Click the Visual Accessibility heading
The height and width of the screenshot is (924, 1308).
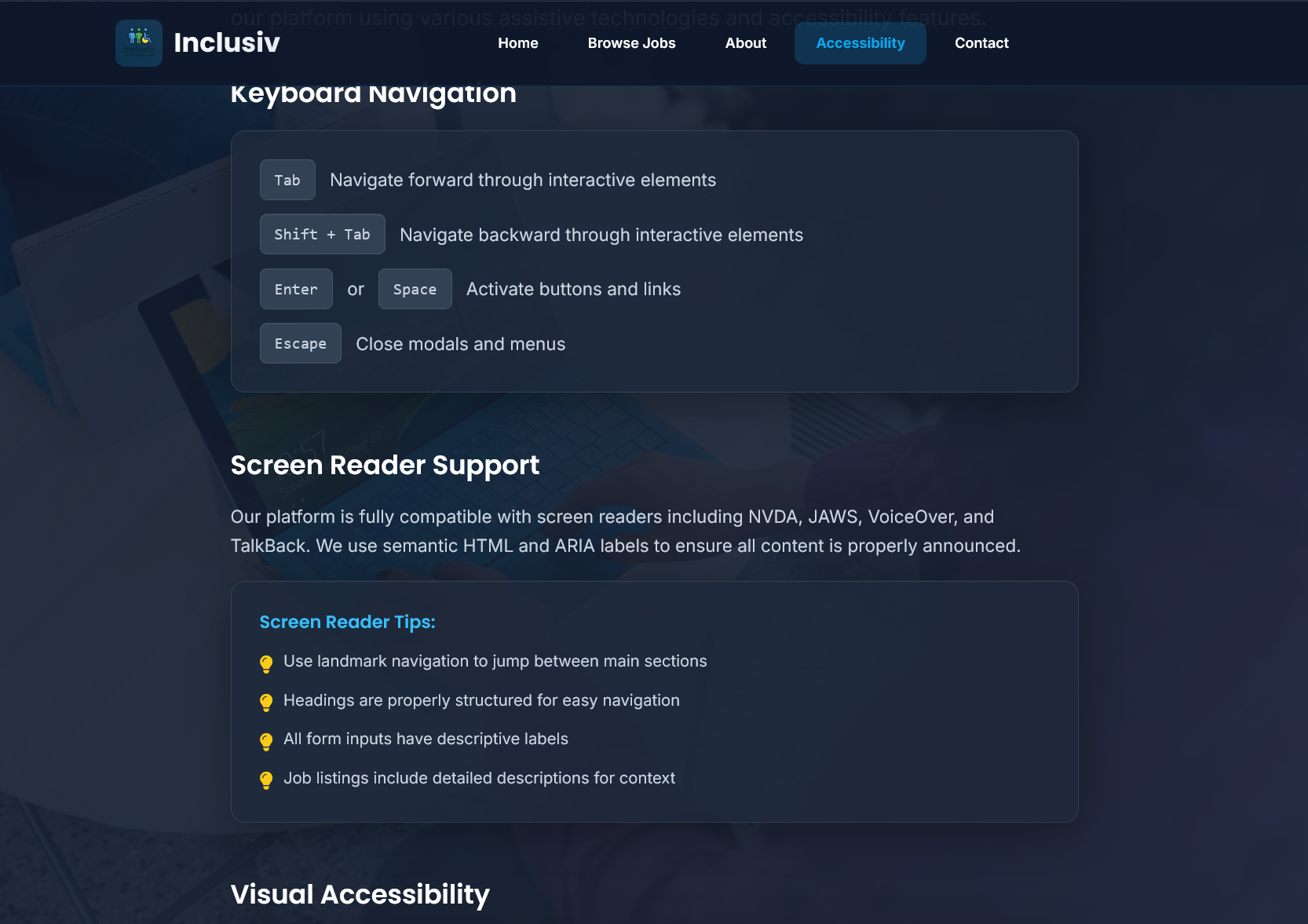(360, 895)
